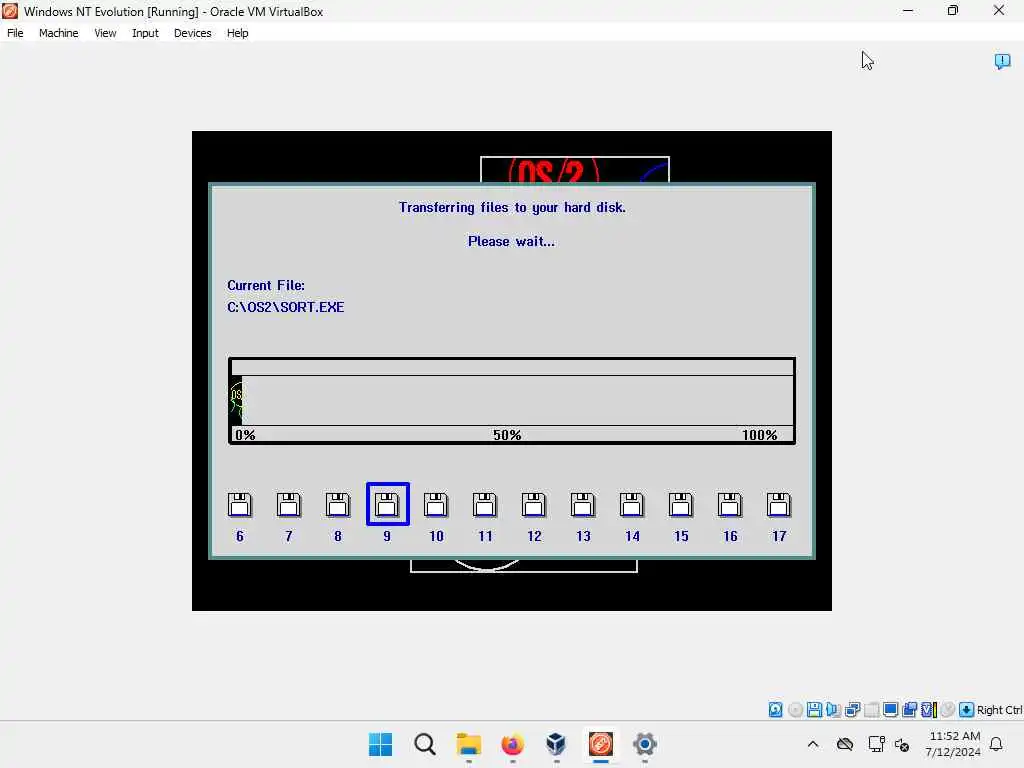Click floppy disk icon number 16
Viewport: 1024px width, 768px height.
tap(729, 505)
